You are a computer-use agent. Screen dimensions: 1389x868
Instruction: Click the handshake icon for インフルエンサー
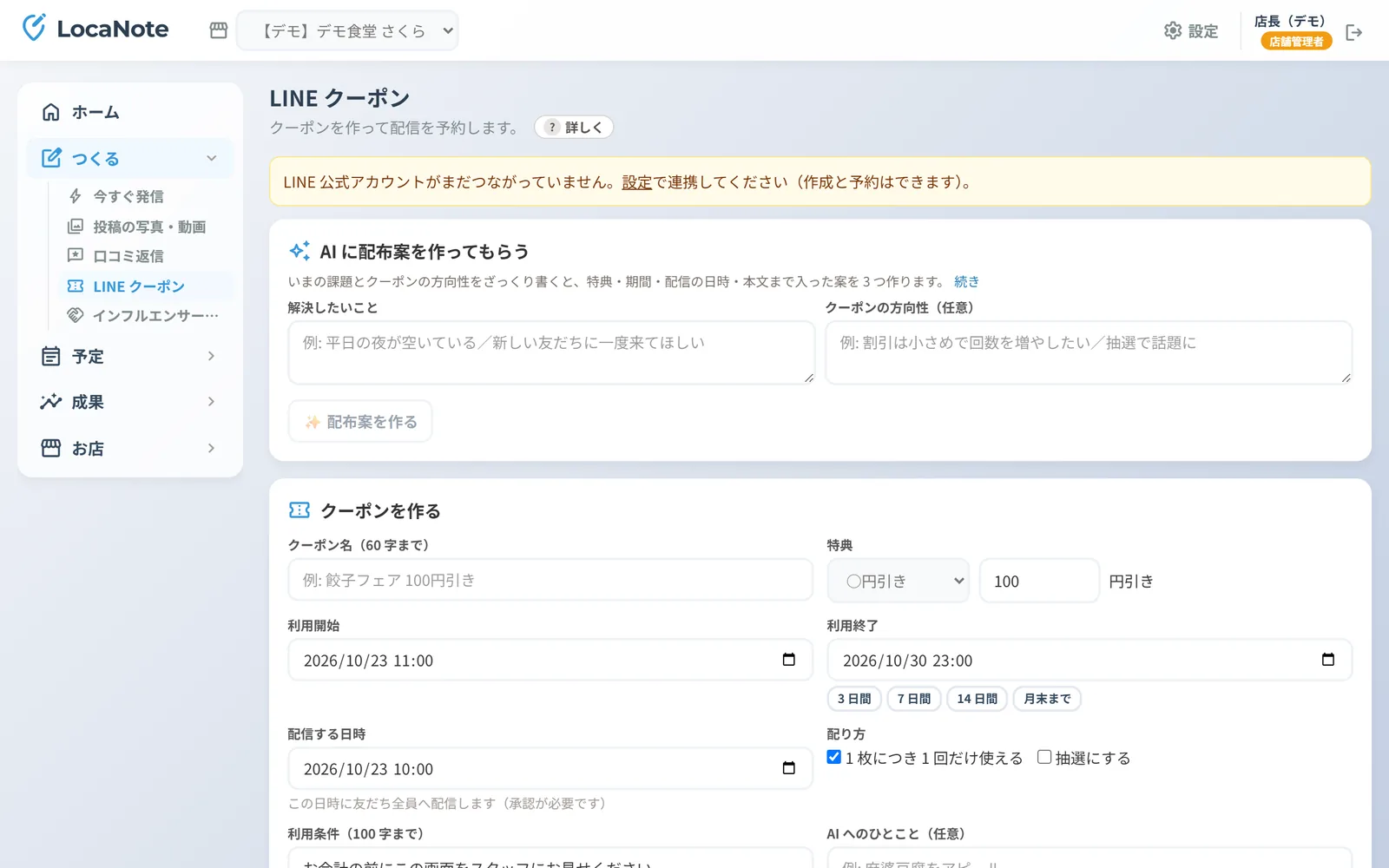(76, 315)
